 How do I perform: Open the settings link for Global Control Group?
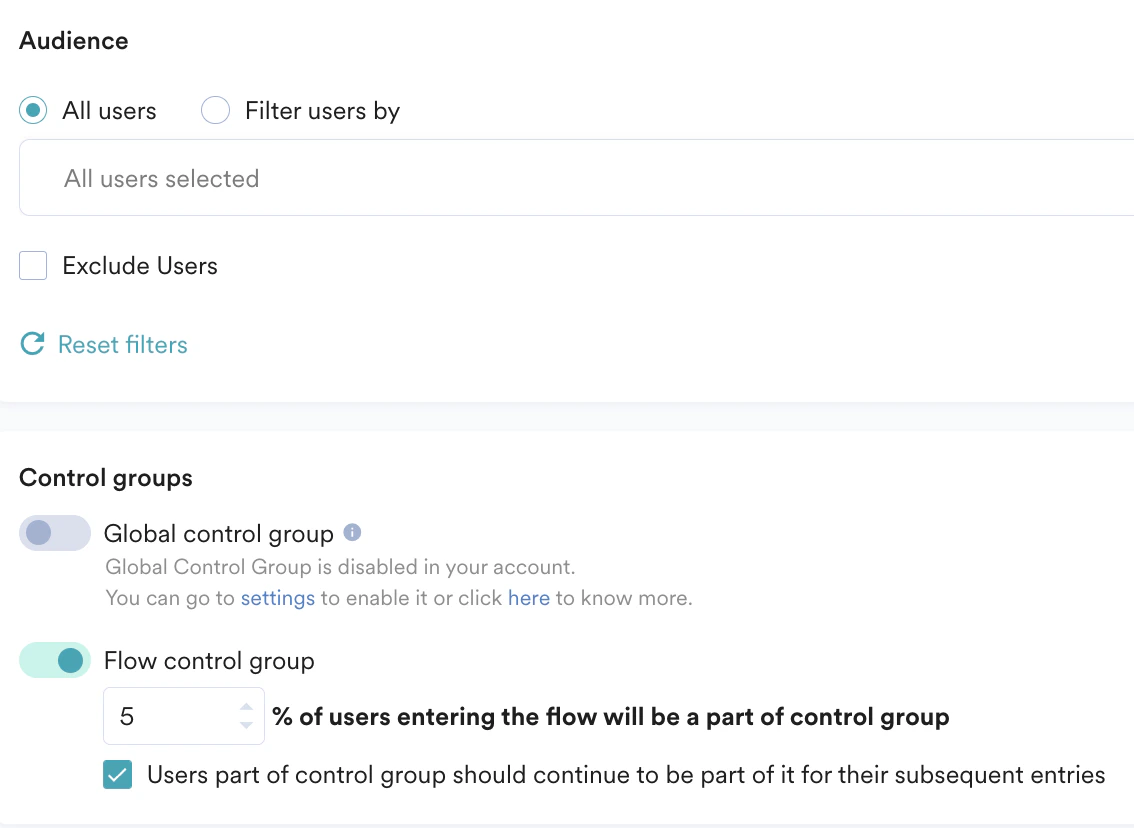pos(278,599)
